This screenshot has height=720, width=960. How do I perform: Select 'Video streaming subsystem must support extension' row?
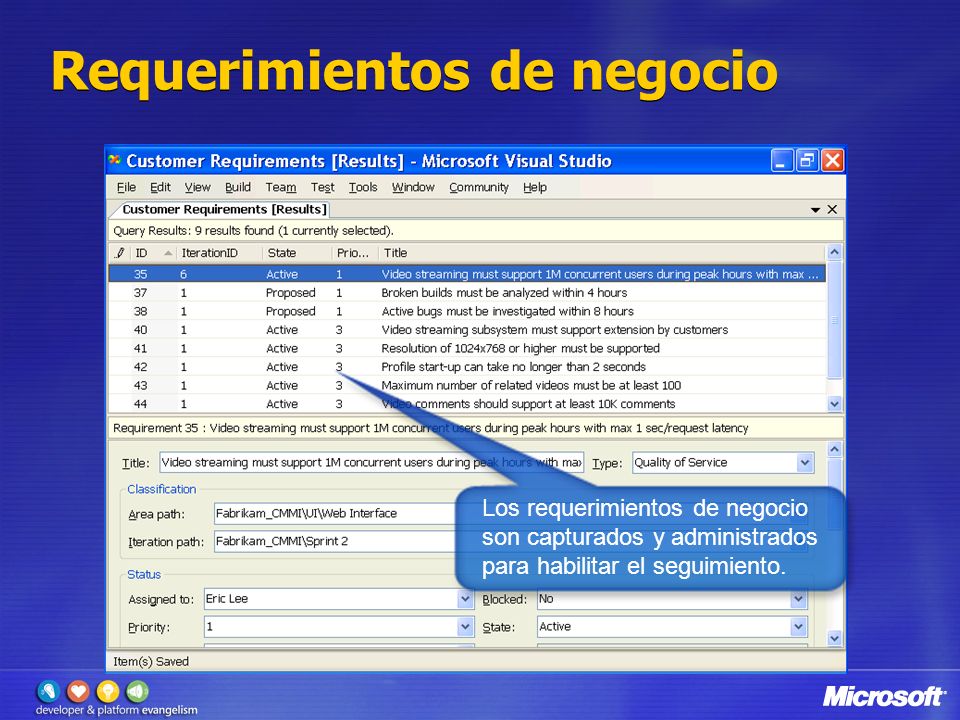pyautogui.click(x=467, y=329)
